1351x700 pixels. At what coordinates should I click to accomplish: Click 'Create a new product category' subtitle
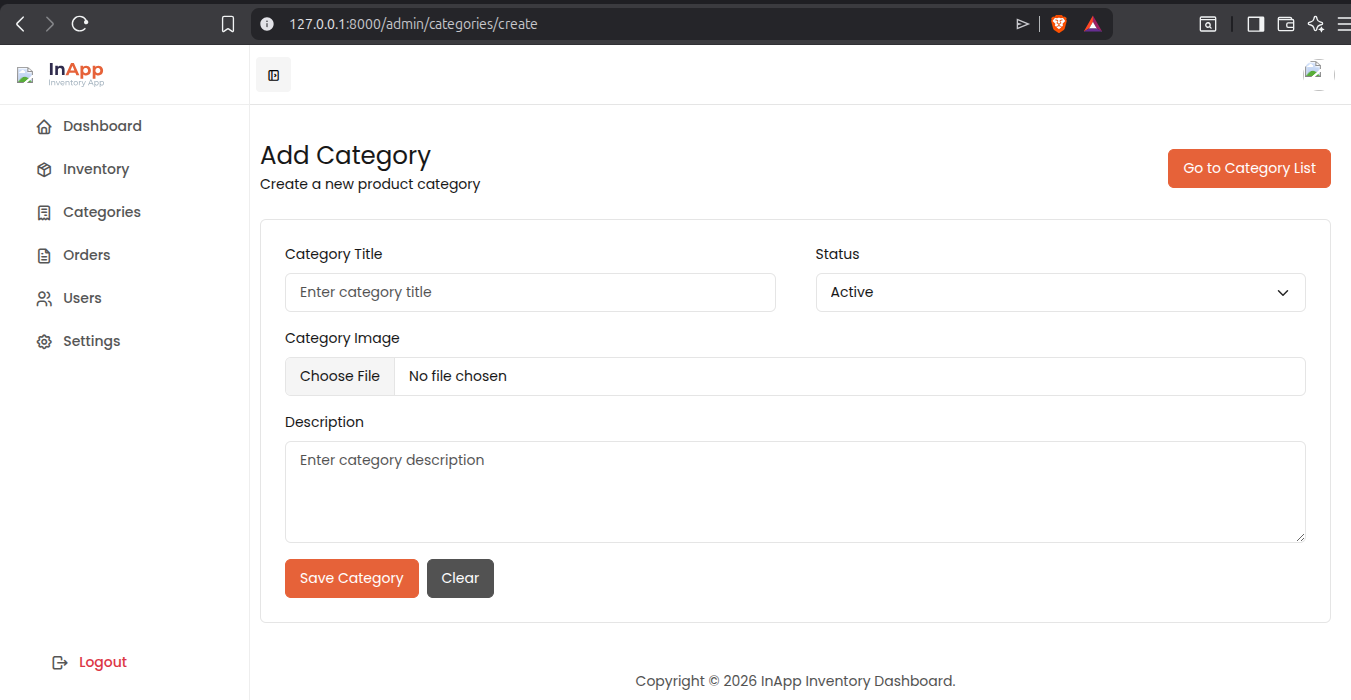coord(370,184)
